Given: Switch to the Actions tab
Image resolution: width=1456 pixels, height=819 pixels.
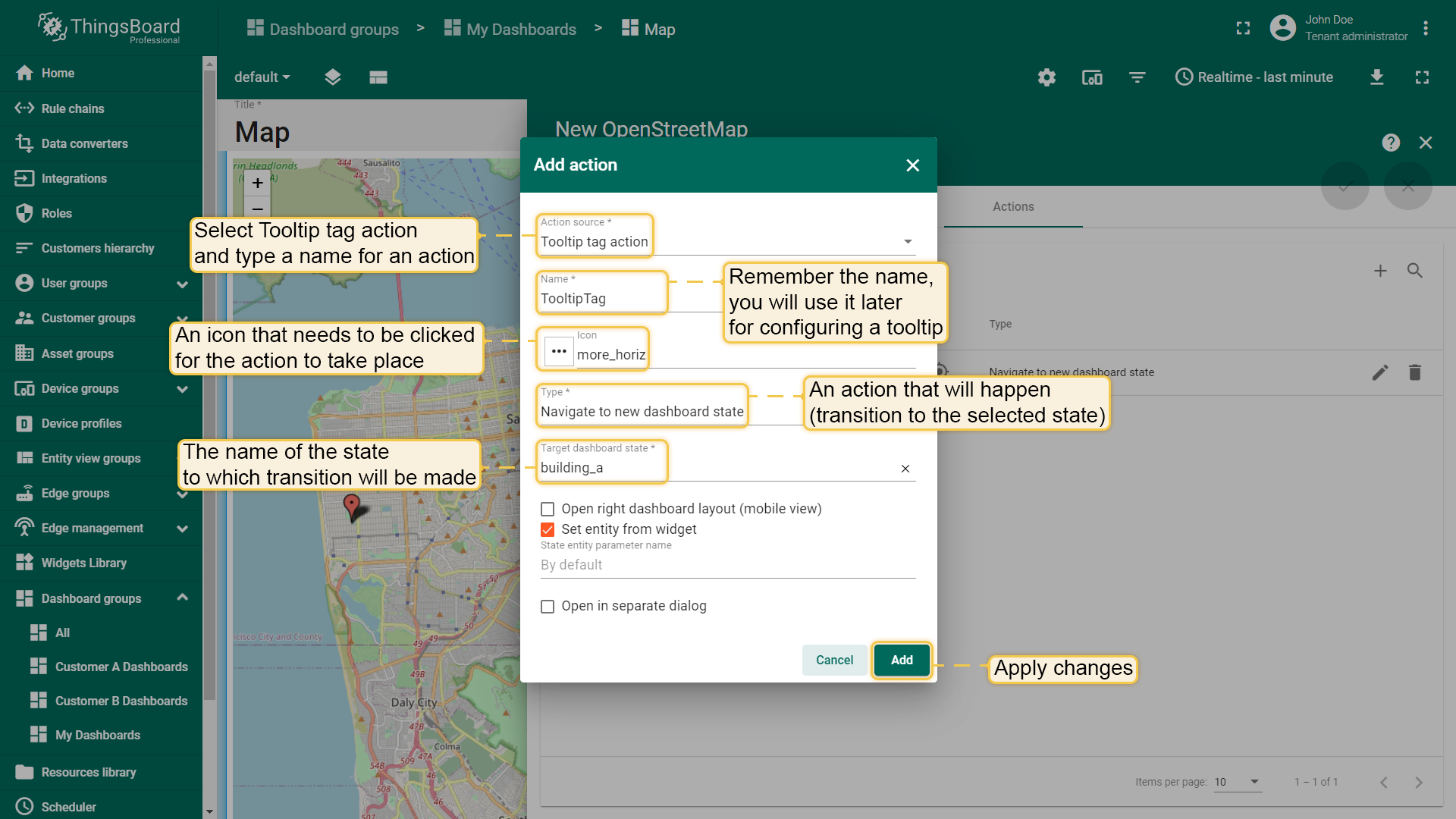Looking at the screenshot, I should pyautogui.click(x=1013, y=206).
